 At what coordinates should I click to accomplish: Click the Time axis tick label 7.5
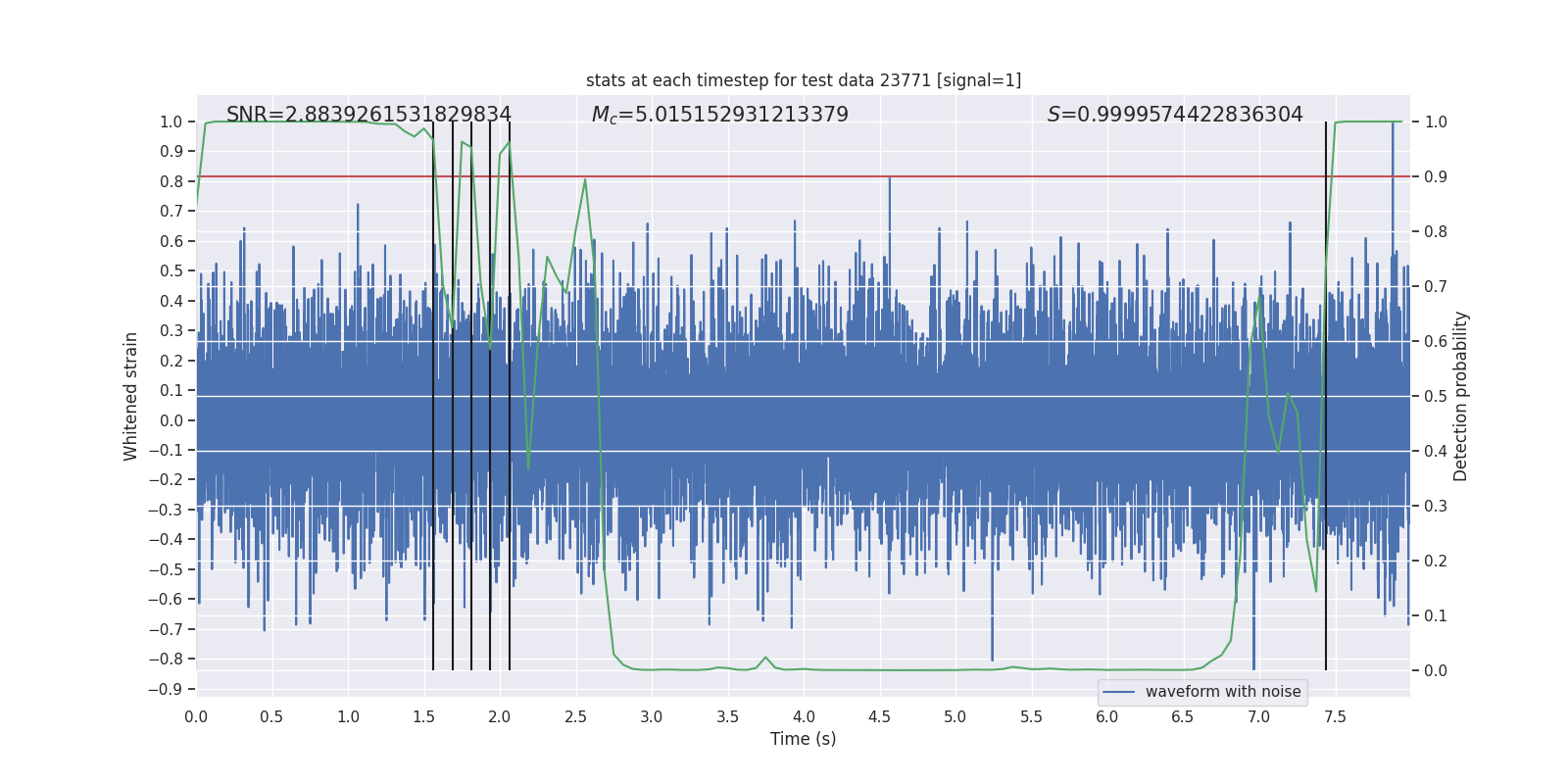(1335, 716)
